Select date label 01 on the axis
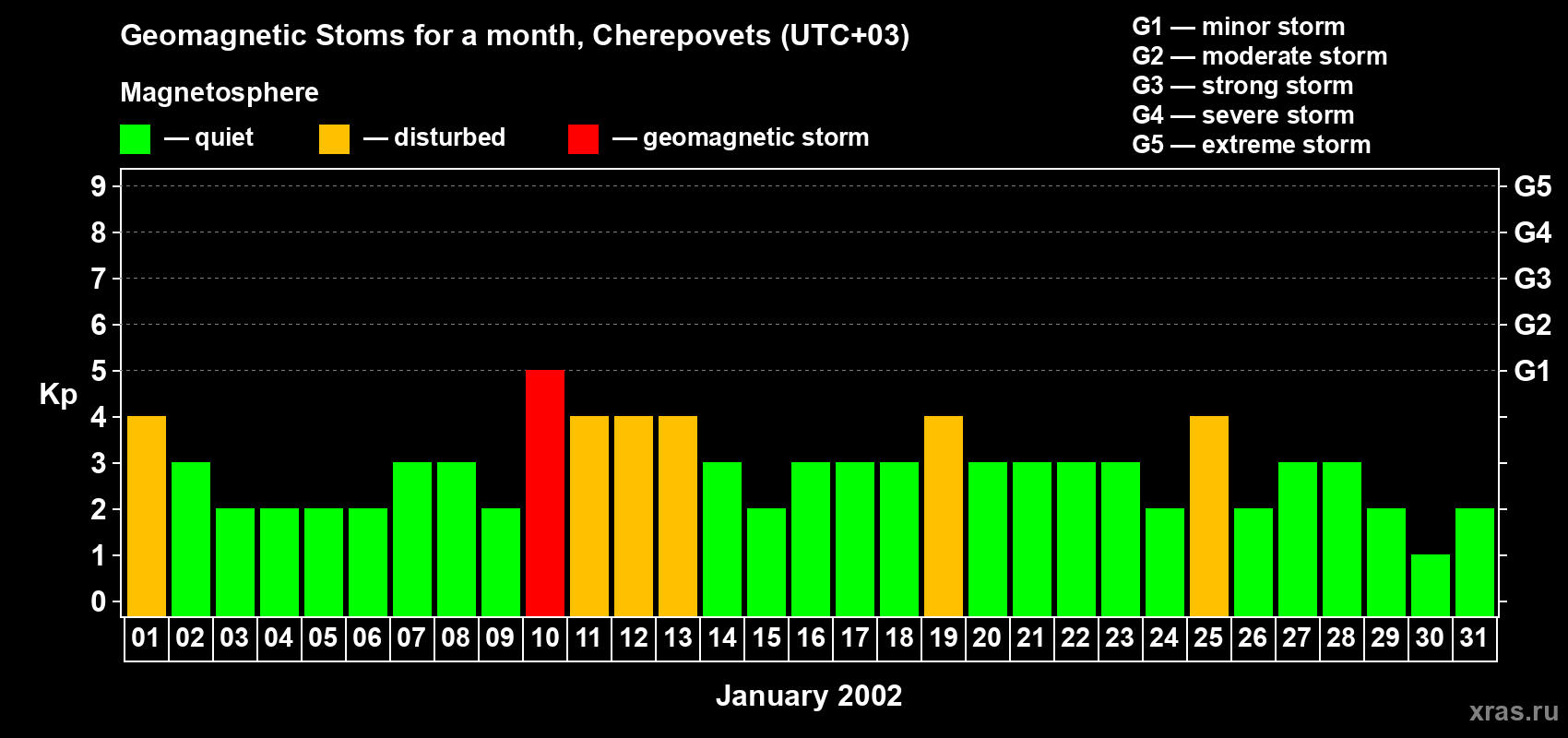Screen dimensions: 1568x738 pos(146,638)
